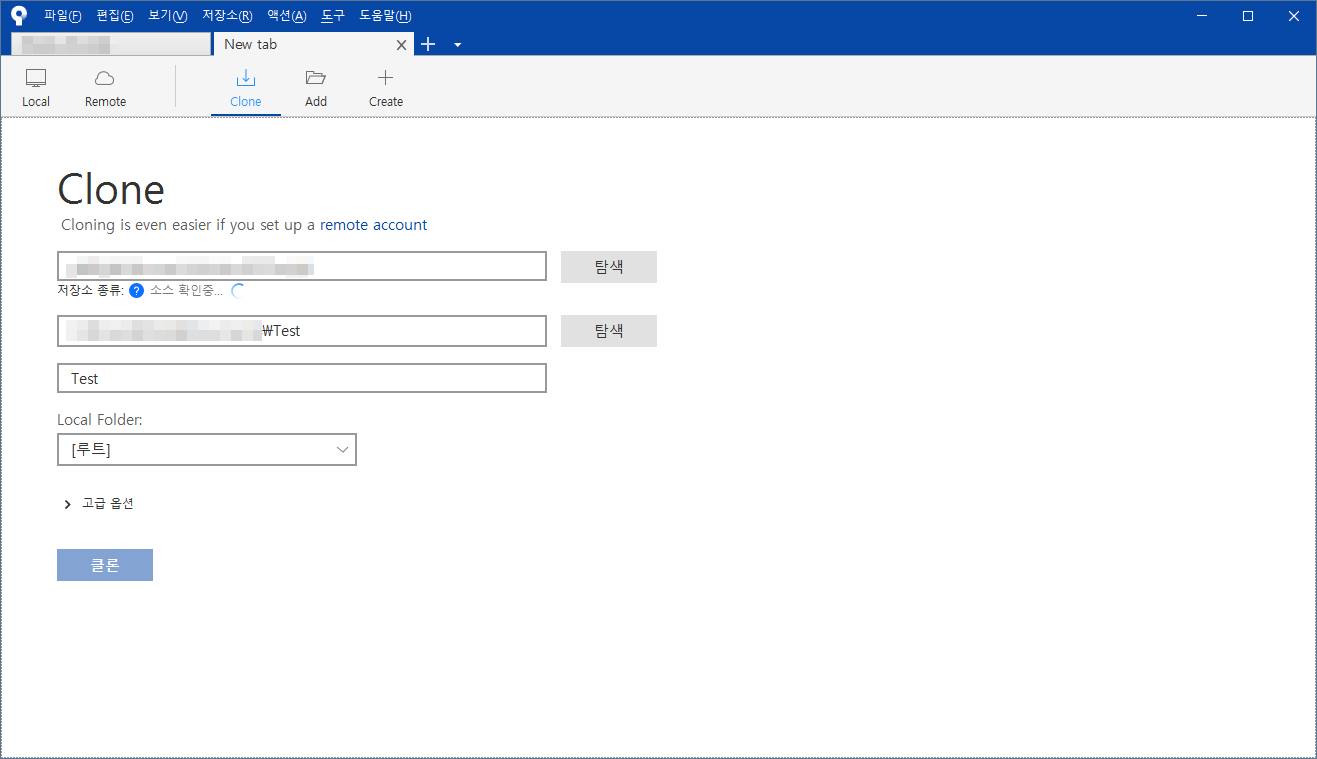This screenshot has width=1317, height=759.
Task: Focus the source URL input field
Action: tap(302, 266)
